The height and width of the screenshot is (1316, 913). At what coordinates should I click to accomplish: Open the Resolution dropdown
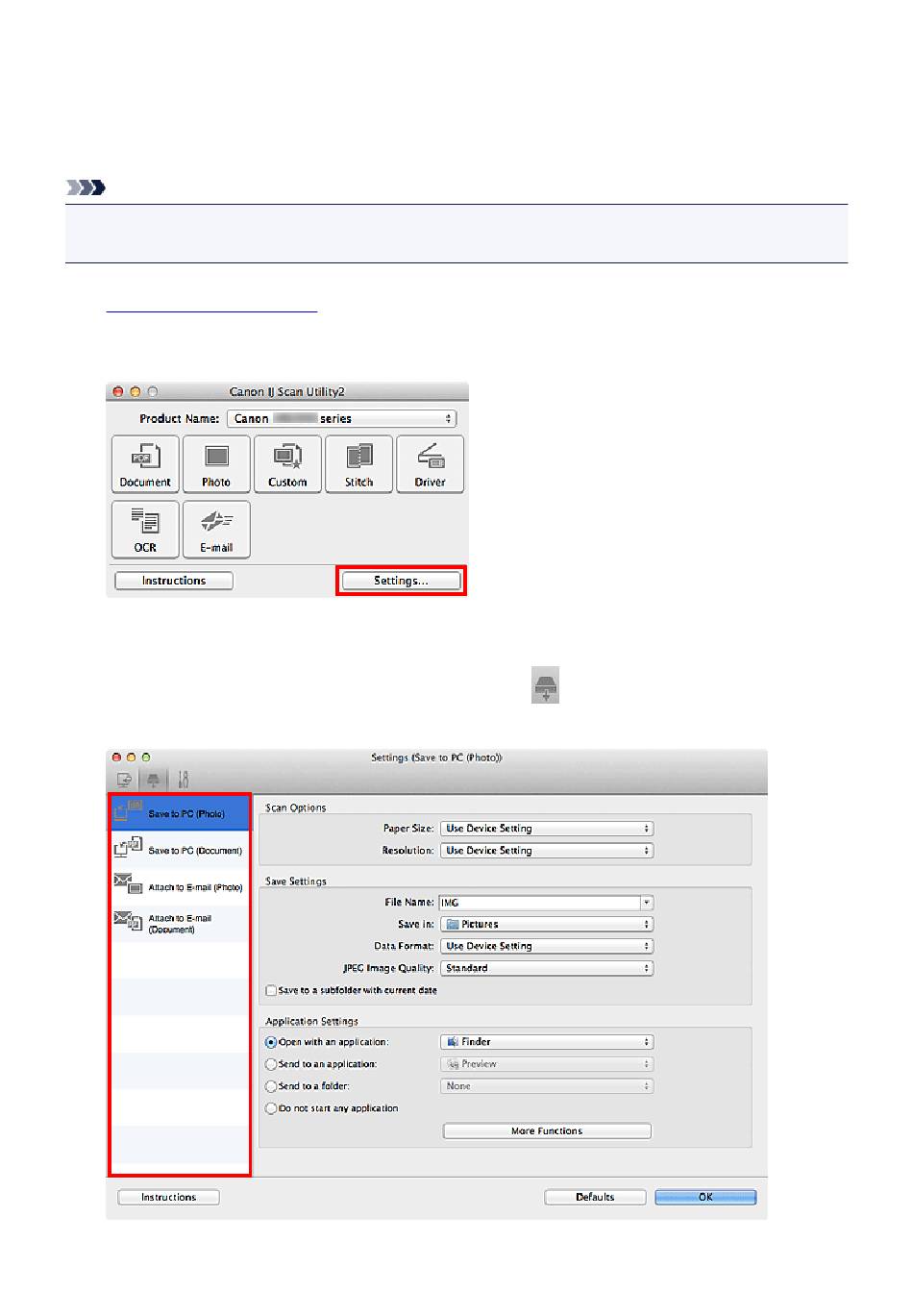547,851
